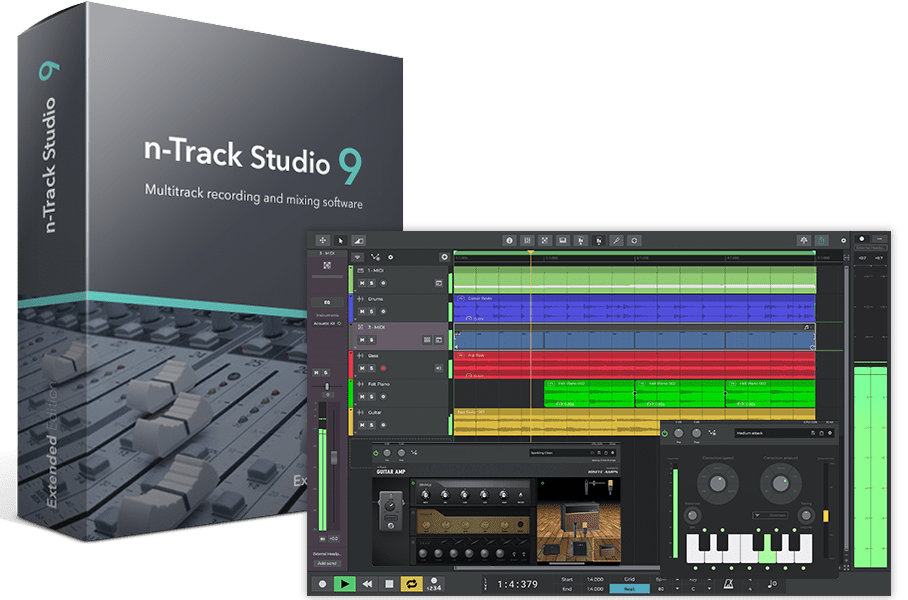This screenshot has height=600, width=908.
Task: Click the routing icon above track list
Action: click(375, 257)
